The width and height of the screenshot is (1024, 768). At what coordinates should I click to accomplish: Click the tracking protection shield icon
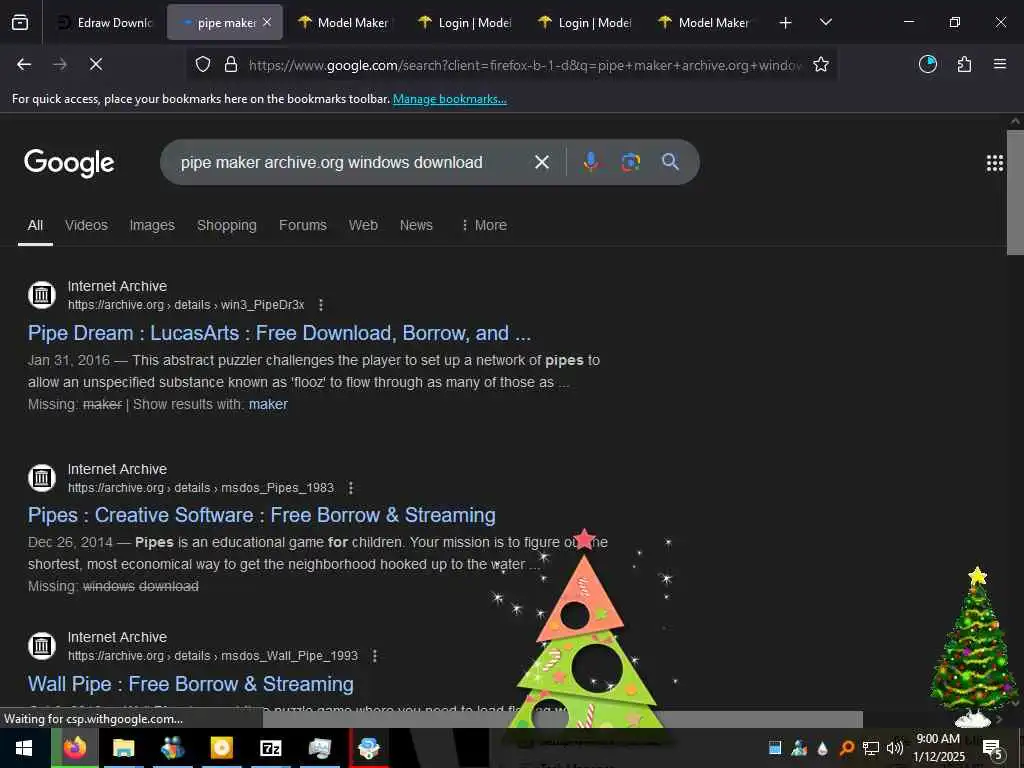203,64
